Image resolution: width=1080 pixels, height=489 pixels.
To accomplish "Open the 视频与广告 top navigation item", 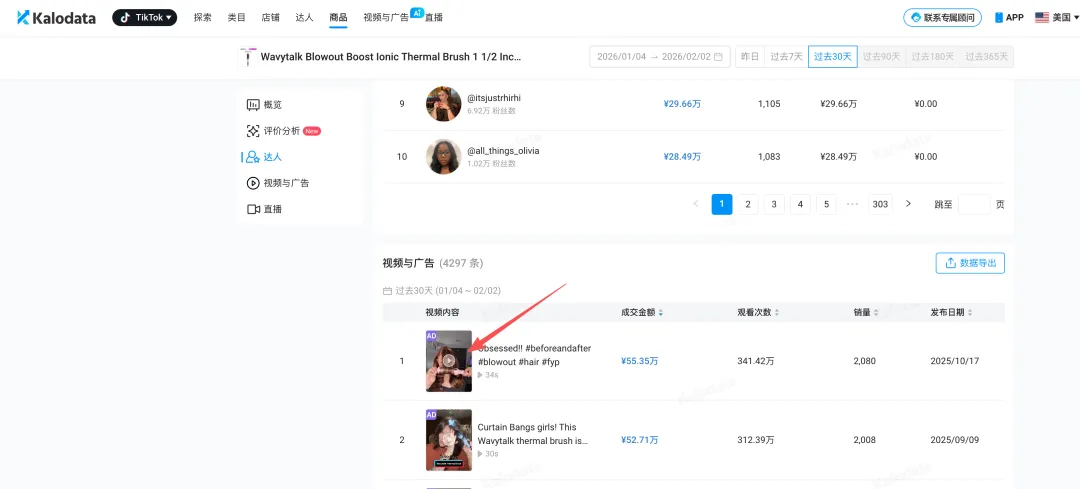I will pos(386,18).
